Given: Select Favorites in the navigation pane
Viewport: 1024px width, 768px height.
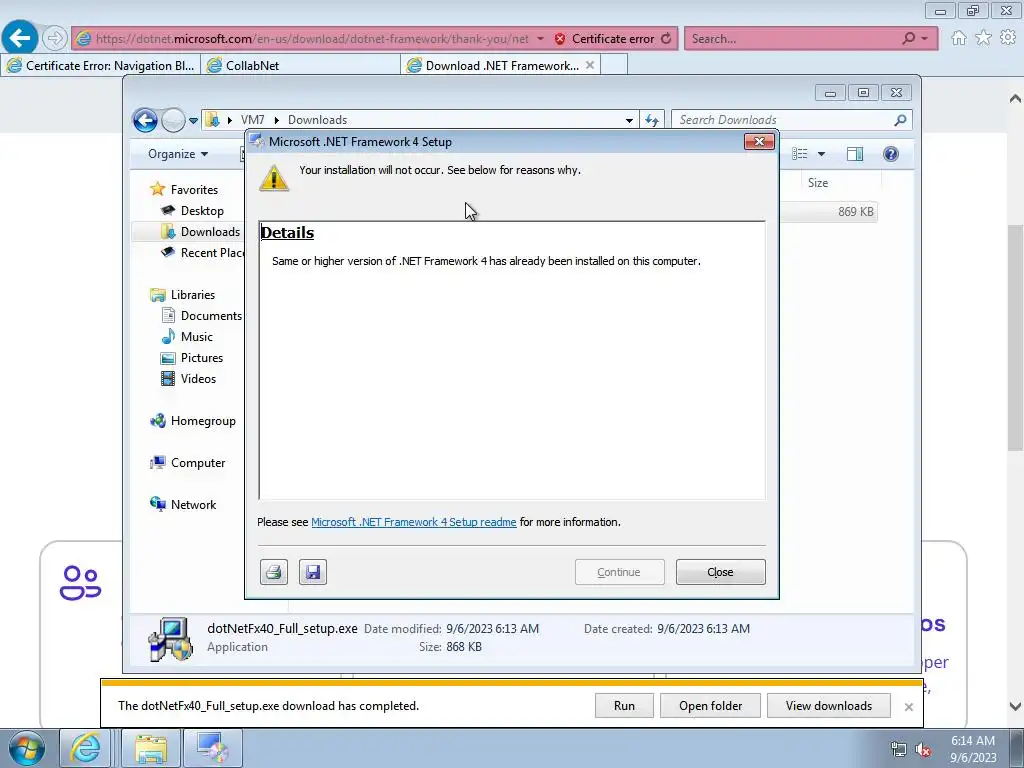Looking at the screenshot, I should pyautogui.click(x=194, y=189).
